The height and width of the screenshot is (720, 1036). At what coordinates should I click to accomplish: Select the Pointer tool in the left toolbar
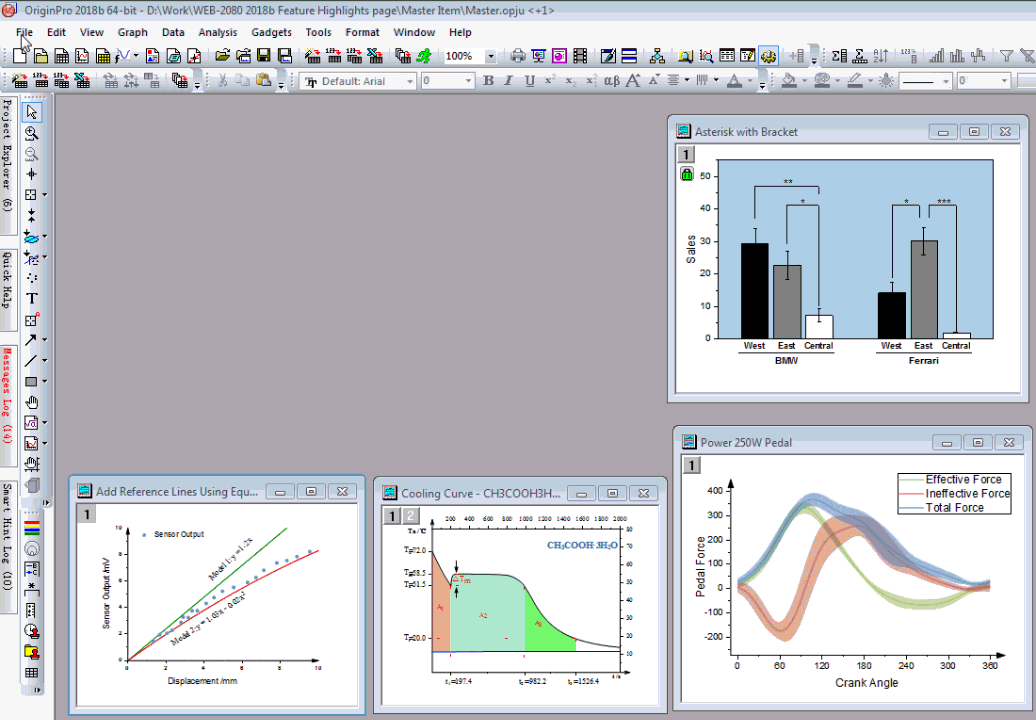click(x=32, y=112)
